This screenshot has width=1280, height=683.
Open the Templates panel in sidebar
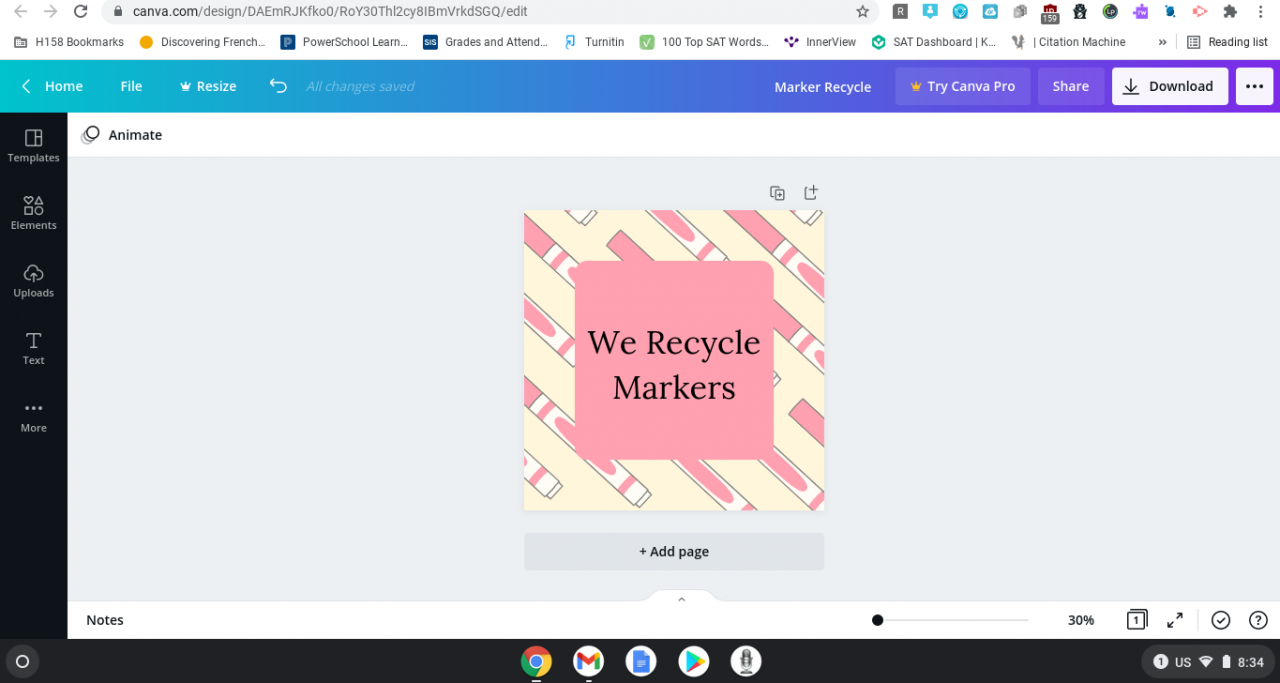[x=33, y=145]
